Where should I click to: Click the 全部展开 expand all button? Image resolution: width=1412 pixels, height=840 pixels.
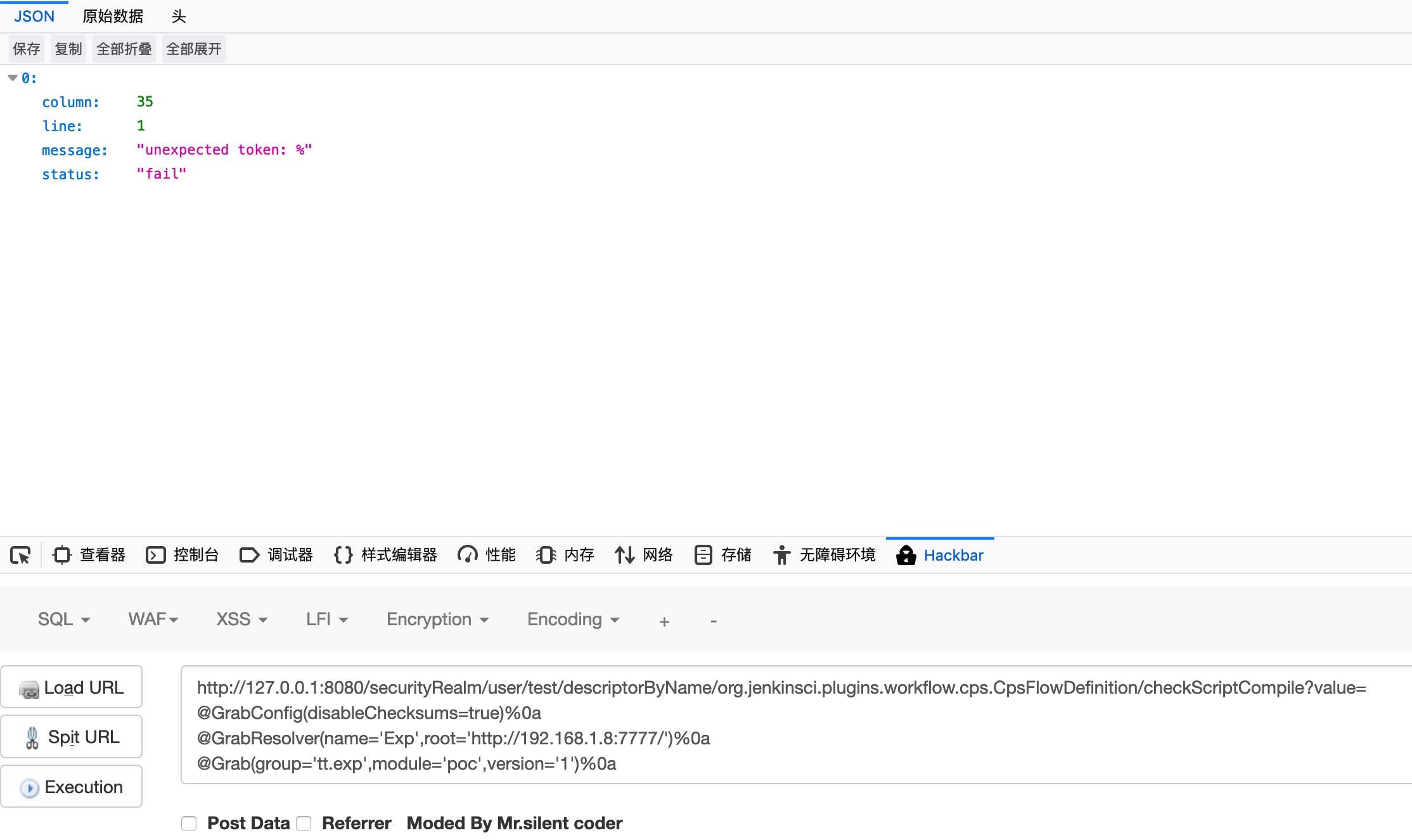[193, 49]
